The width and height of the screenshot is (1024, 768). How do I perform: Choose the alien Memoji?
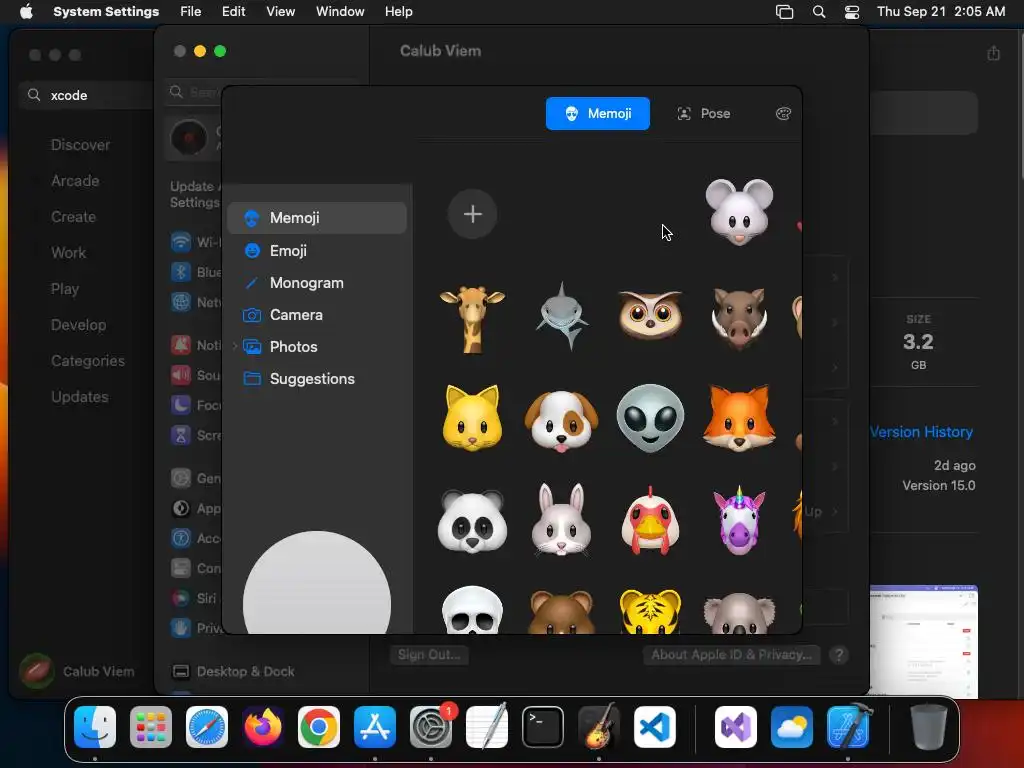point(650,418)
